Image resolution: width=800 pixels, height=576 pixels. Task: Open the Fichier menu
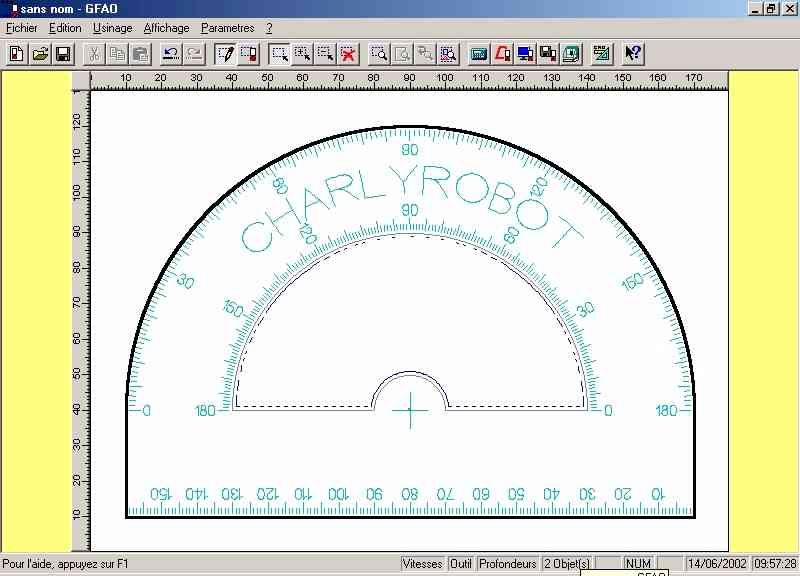pos(22,28)
